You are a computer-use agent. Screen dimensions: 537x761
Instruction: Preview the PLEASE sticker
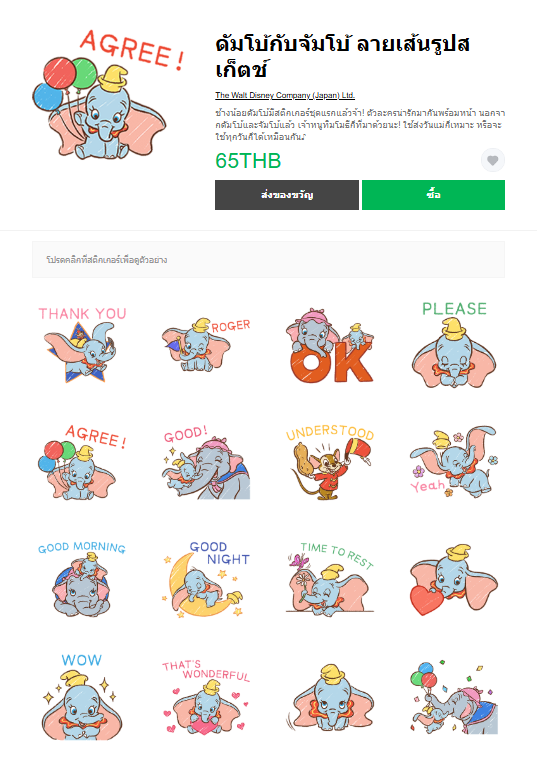[x=454, y=344]
